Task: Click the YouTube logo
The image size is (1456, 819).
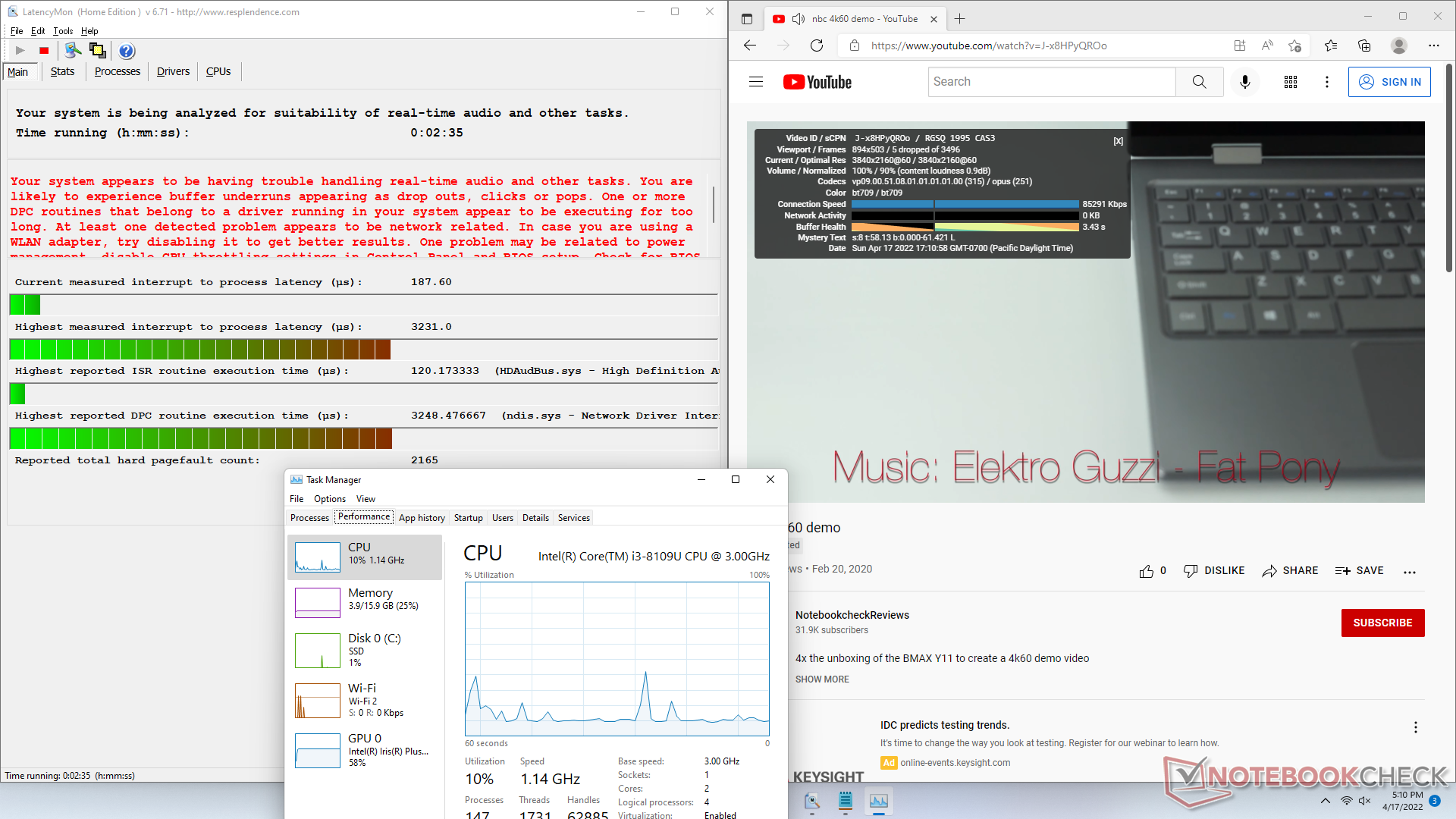Action: pyautogui.click(x=817, y=82)
